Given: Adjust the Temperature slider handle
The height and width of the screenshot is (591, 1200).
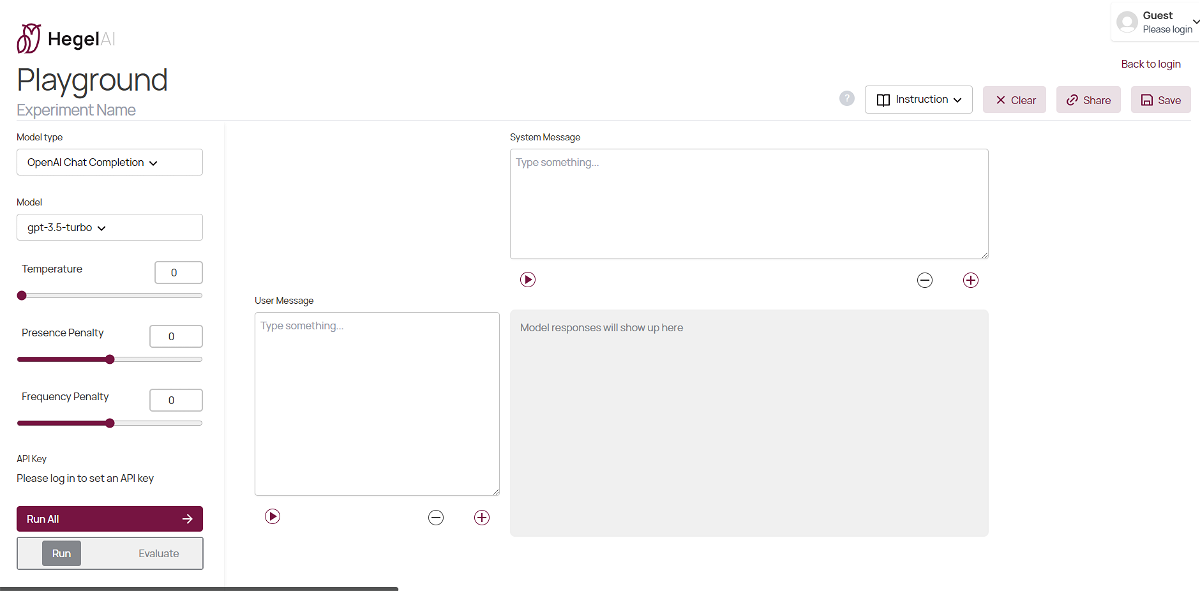Looking at the screenshot, I should [22, 295].
